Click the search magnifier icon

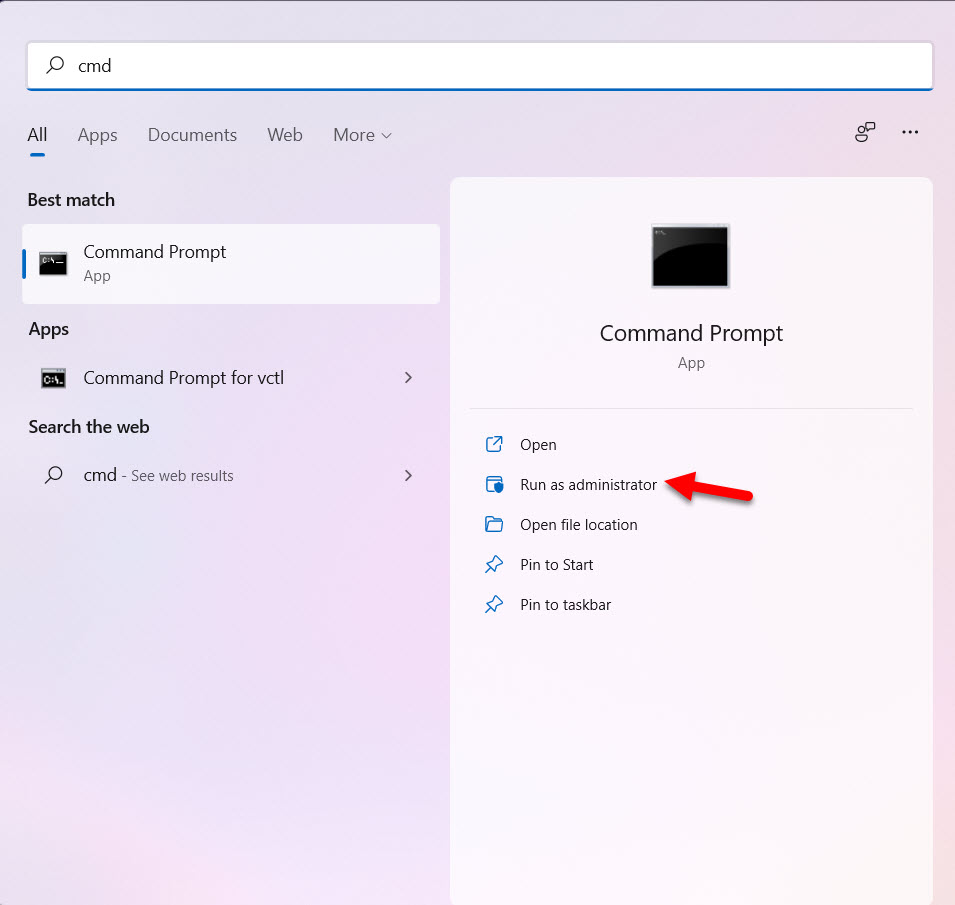pyautogui.click(x=53, y=65)
